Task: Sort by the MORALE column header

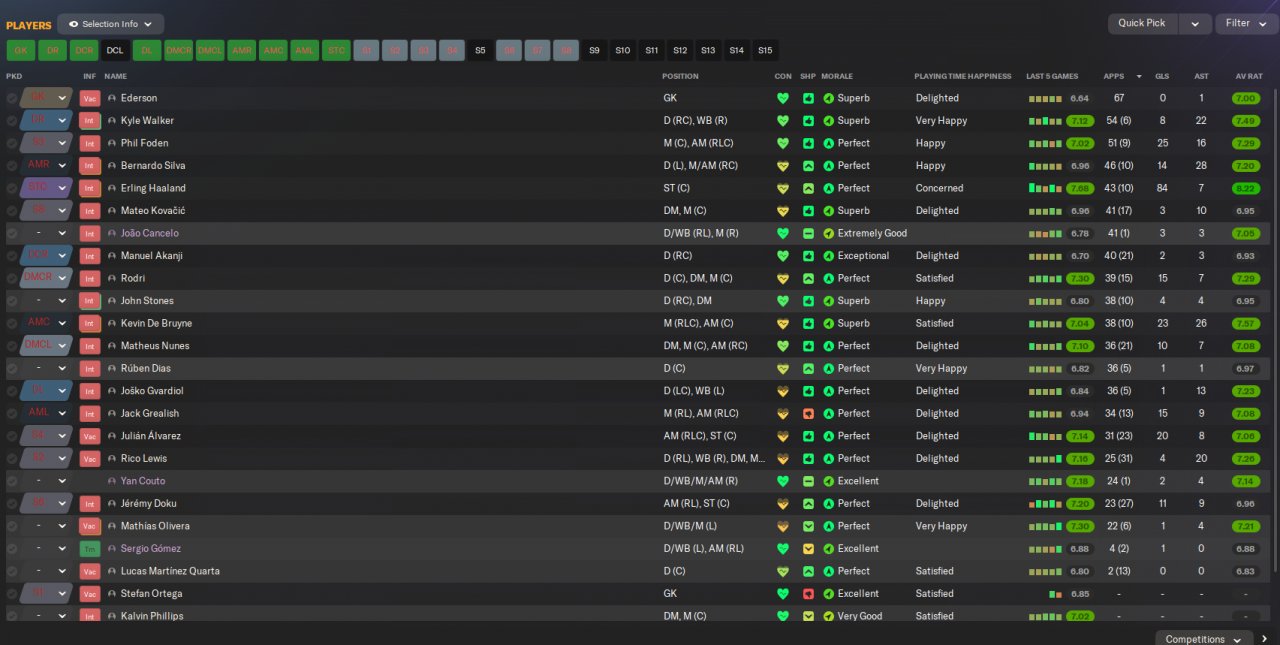Action: click(x=837, y=76)
